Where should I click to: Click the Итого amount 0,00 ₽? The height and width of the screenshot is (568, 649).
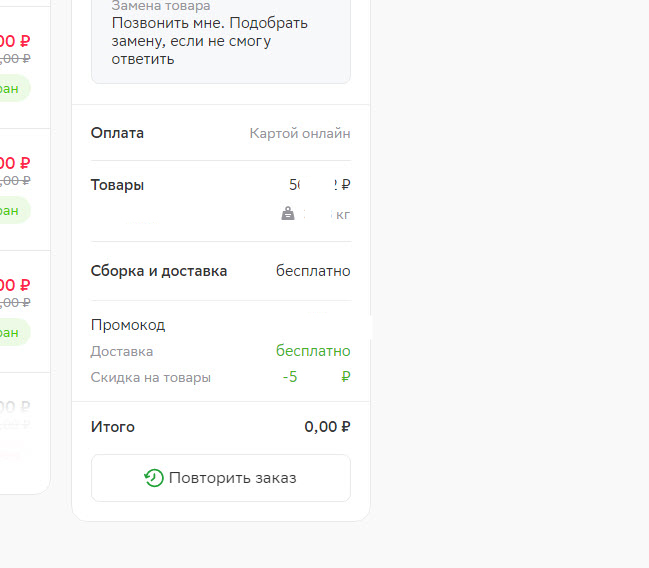[327, 427]
